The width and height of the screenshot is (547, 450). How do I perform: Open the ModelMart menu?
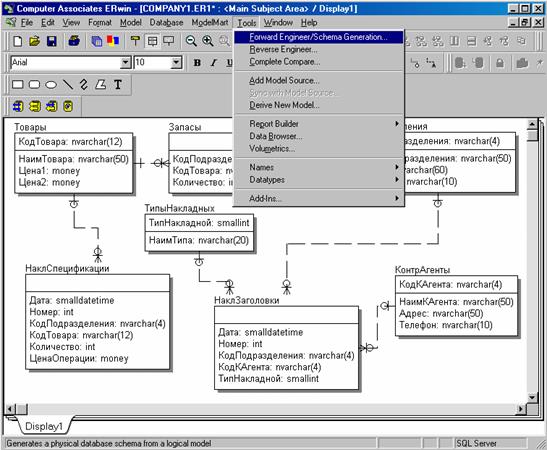pyautogui.click(x=210, y=23)
